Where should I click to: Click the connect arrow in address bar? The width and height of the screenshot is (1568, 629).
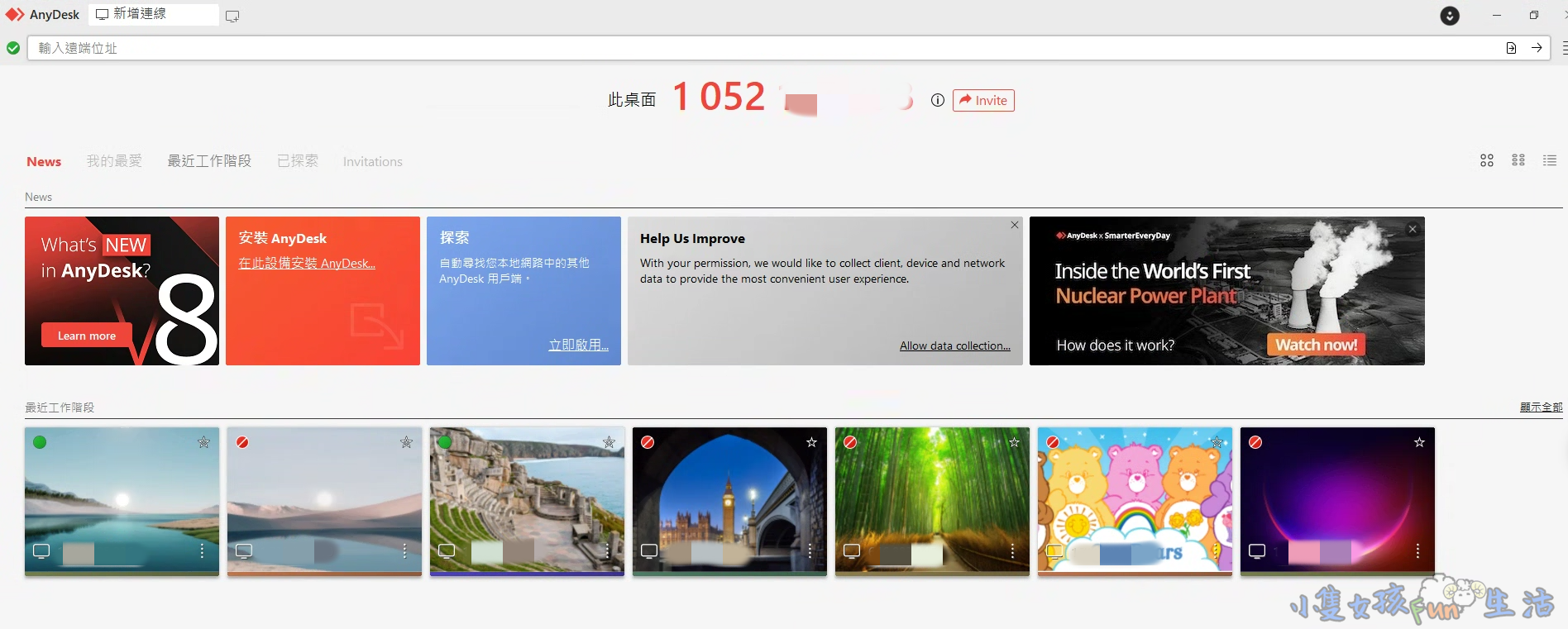[x=1537, y=48]
